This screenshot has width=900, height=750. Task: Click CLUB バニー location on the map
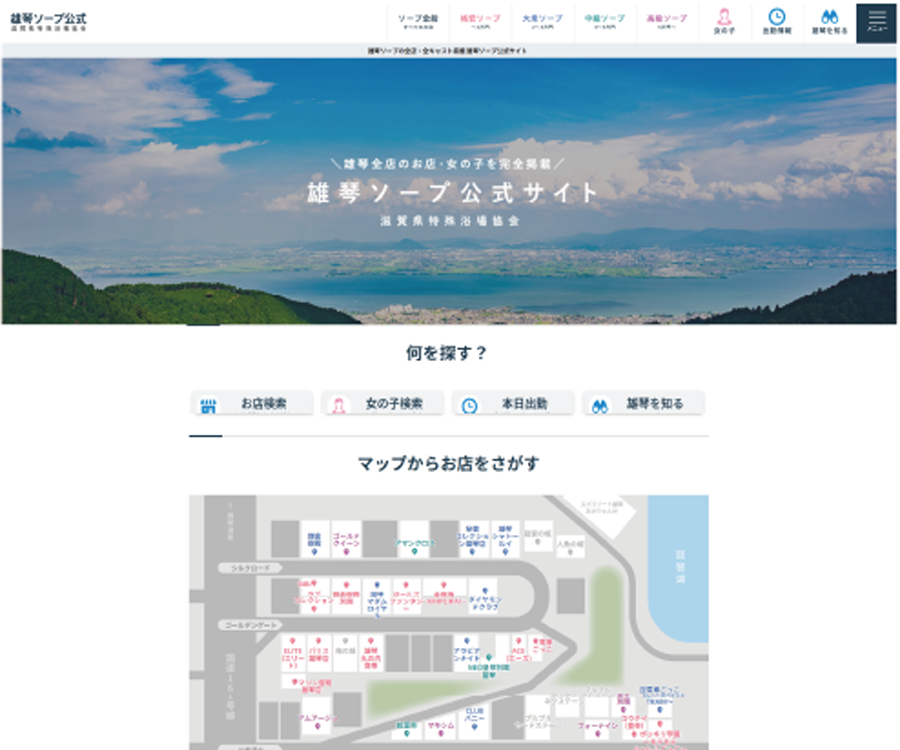click(474, 717)
